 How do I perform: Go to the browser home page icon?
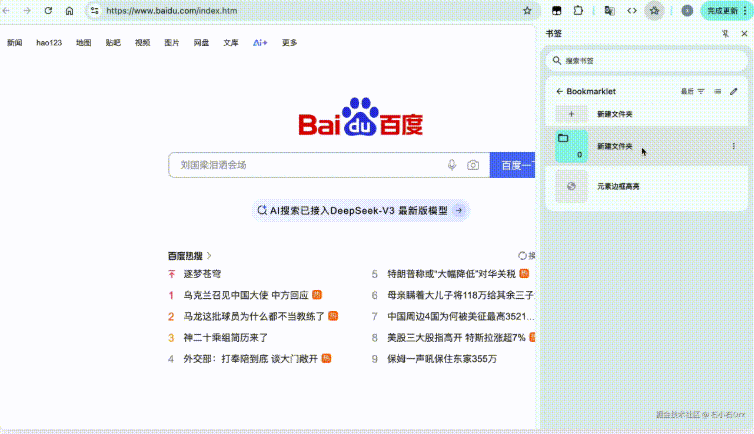pyautogui.click(x=70, y=11)
